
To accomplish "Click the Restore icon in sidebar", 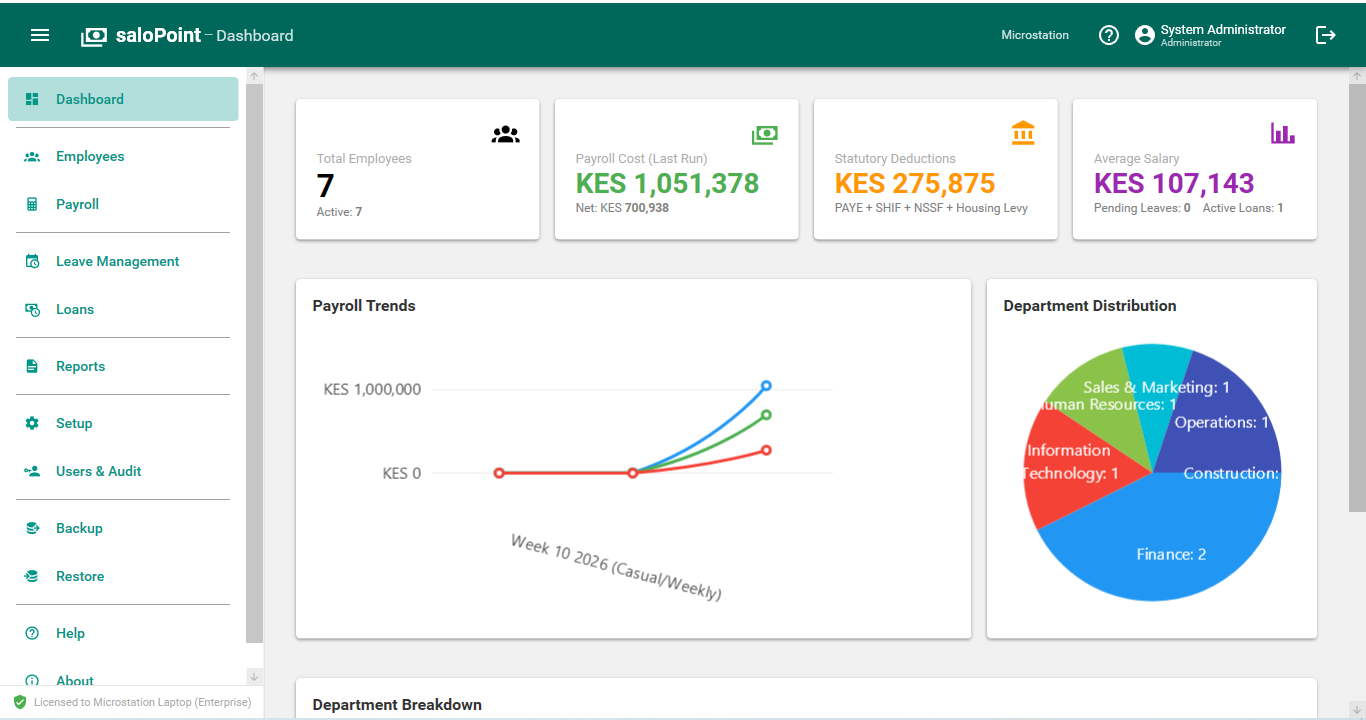I will pos(33,576).
